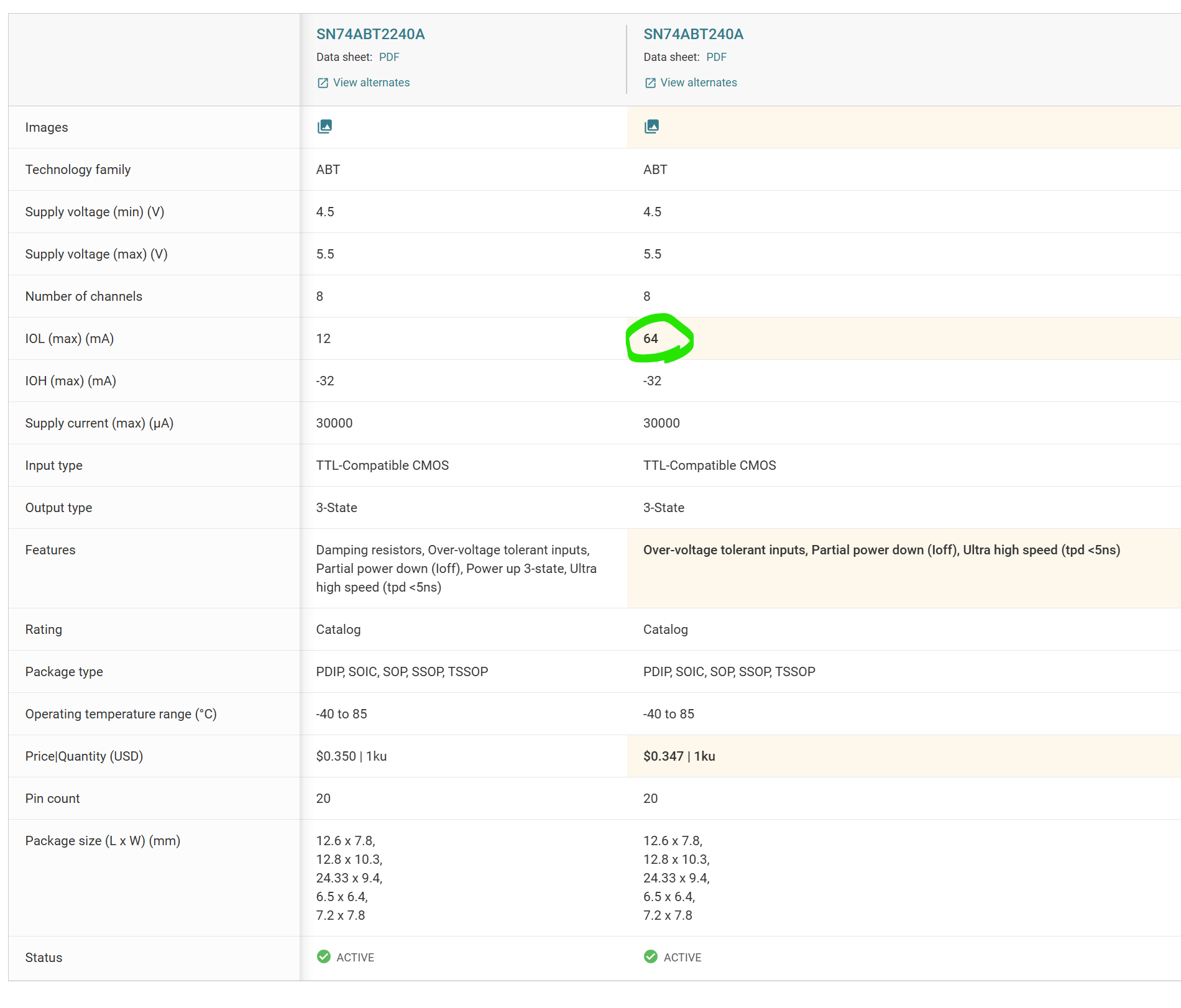The width and height of the screenshot is (1181, 1008).
Task: View alternates for SN74ABT2240A
Action: [371, 83]
